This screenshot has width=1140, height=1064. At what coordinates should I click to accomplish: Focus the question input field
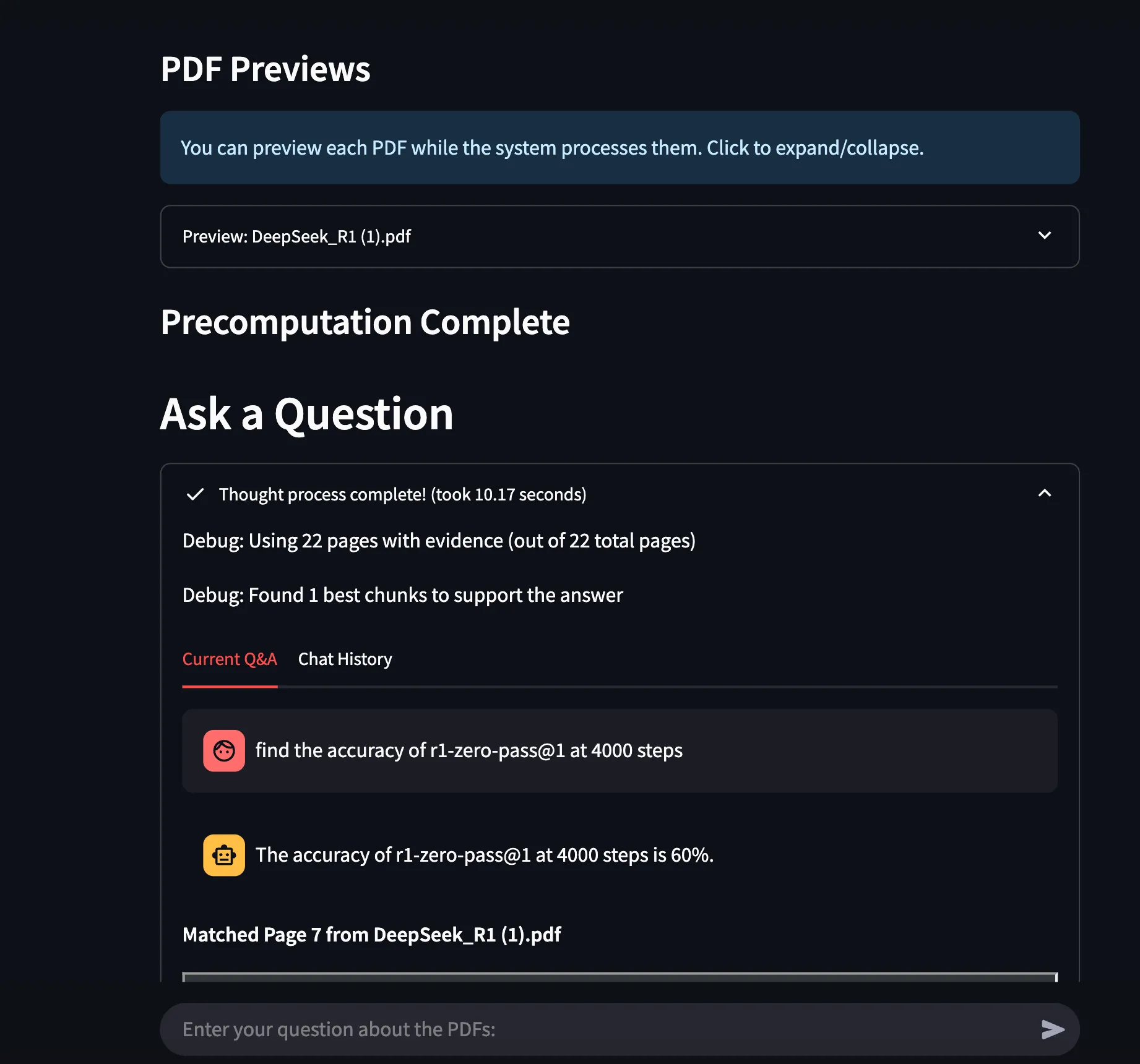[594, 1029]
